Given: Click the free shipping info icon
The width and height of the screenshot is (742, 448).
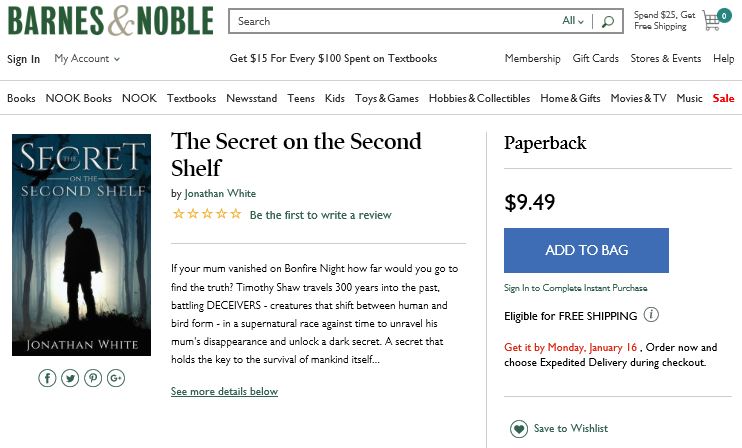Looking at the screenshot, I should [x=651, y=316].
